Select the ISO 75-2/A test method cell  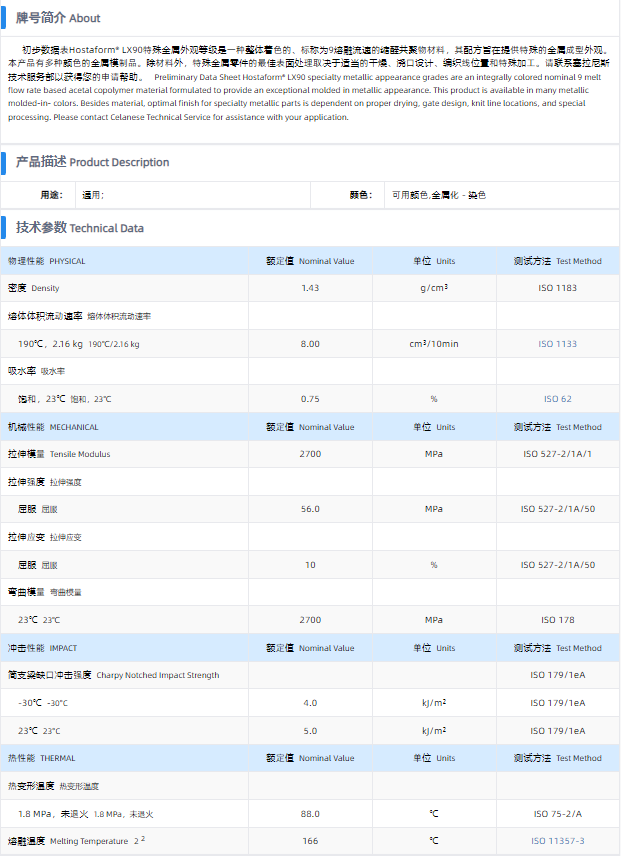point(557,813)
